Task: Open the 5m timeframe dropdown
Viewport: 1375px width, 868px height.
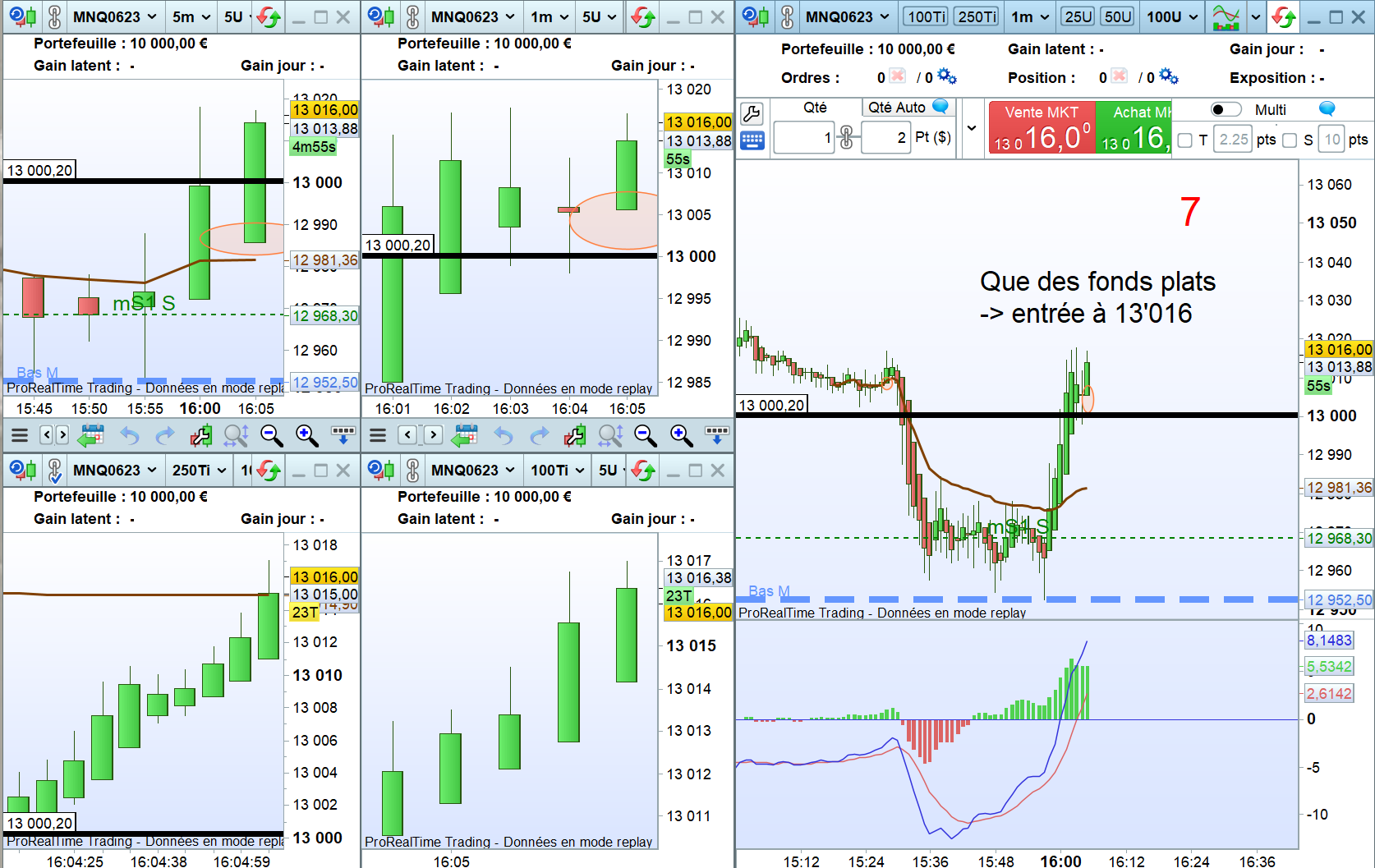Action: pyautogui.click(x=191, y=16)
